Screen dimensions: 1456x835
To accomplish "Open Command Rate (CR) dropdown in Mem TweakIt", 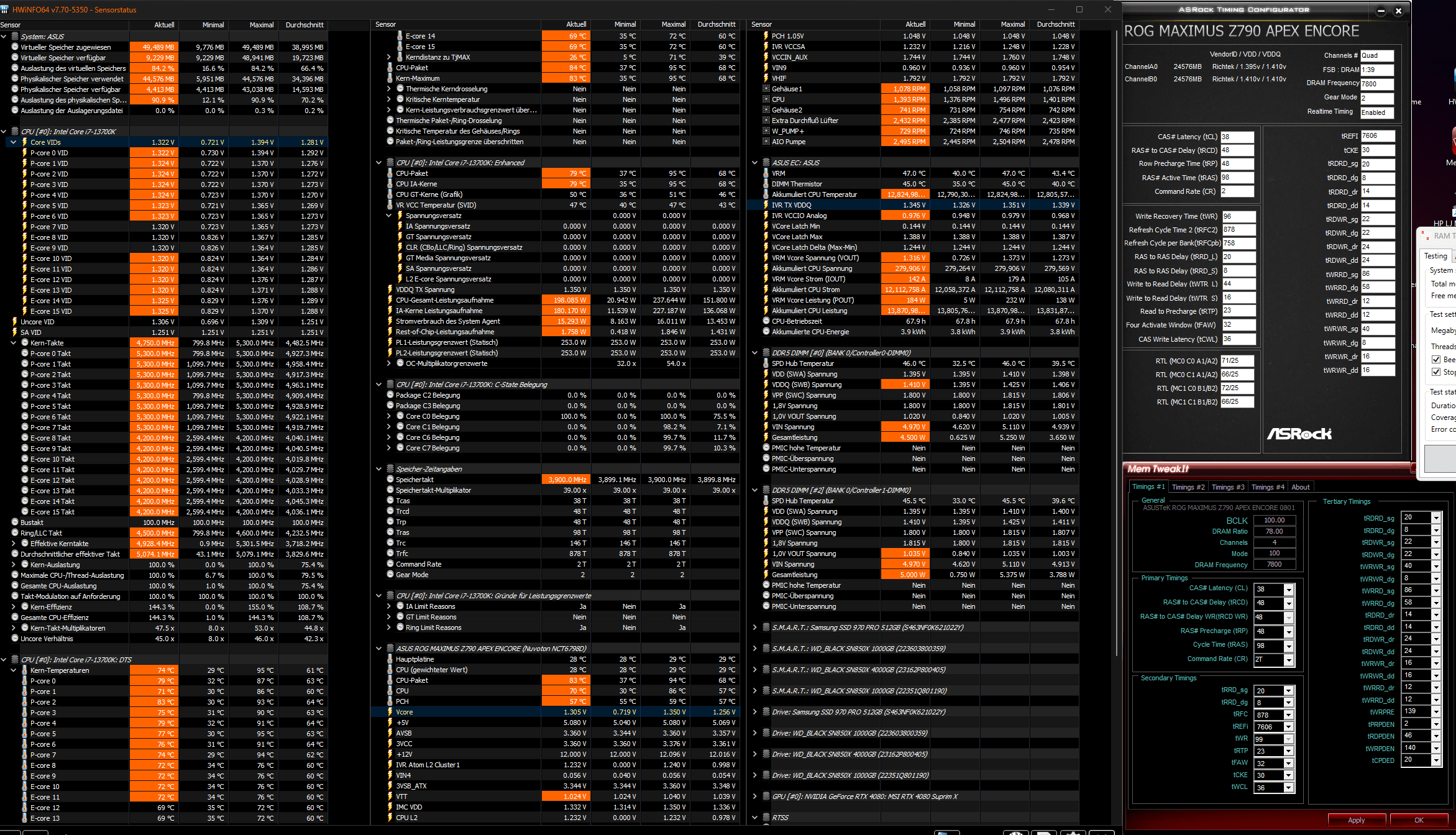I will point(1289,660).
